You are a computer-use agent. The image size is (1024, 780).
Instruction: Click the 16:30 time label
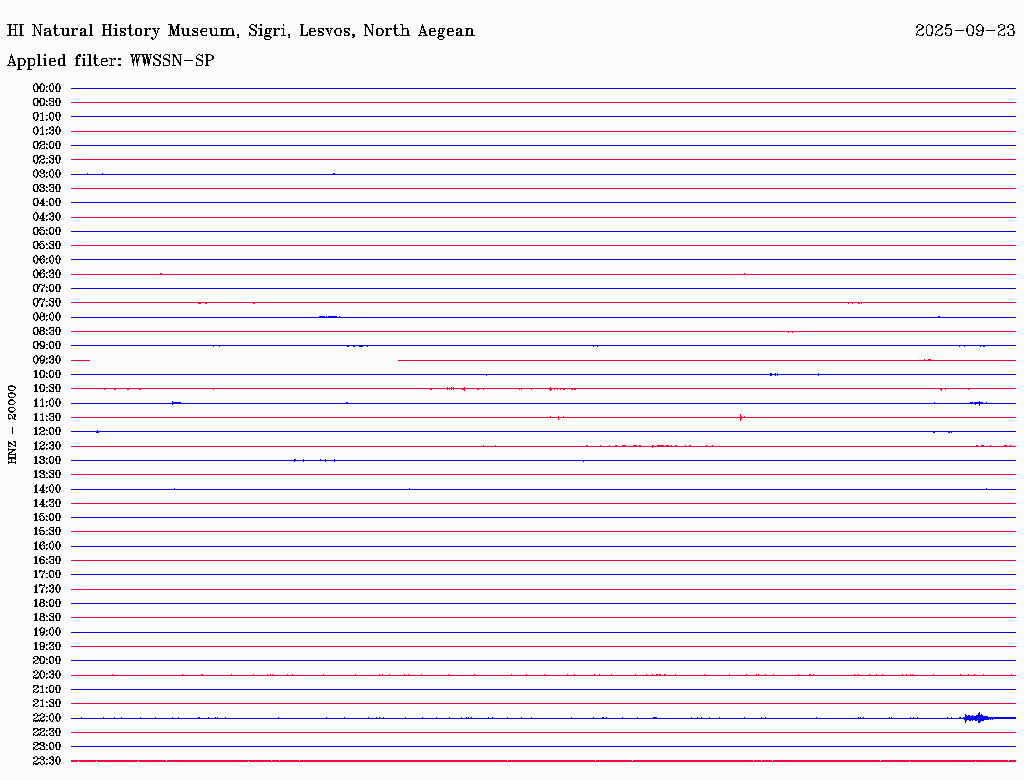pos(47,561)
